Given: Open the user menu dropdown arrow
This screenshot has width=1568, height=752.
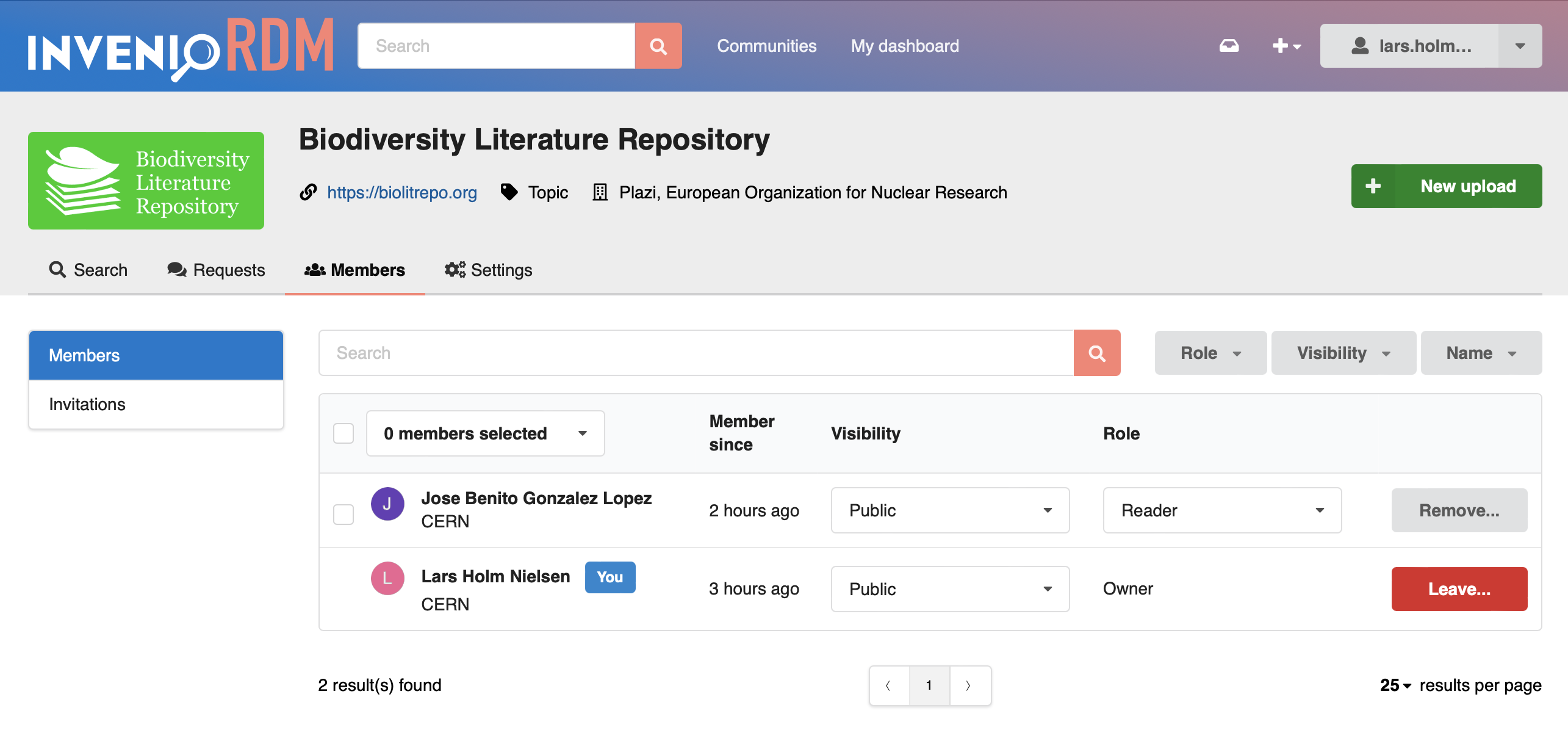Looking at the screenshot, I should click(x=1520, y=46).
